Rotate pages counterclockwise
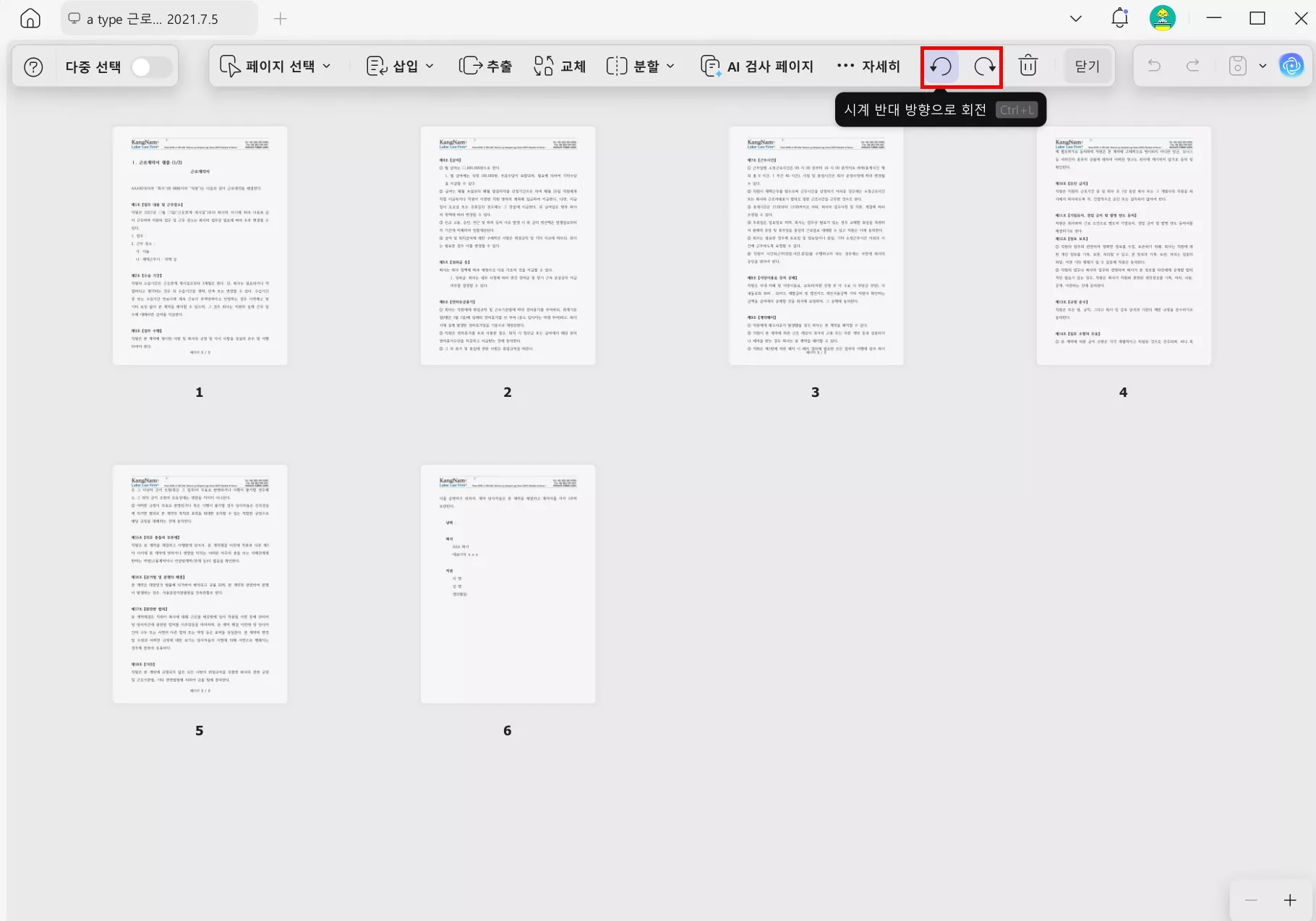The image size is (1316, 921). [x=939, y=66]
